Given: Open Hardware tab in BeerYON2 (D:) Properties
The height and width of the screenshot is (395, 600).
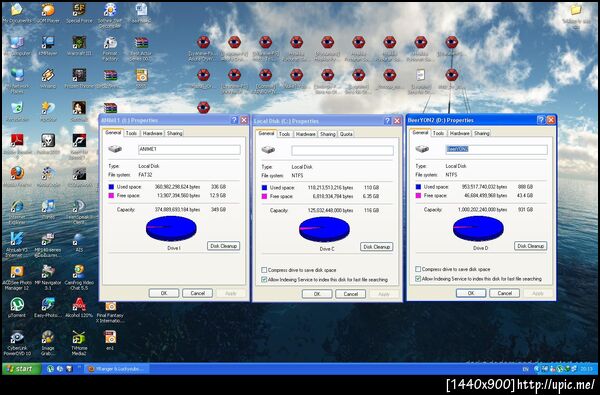Looking at the screenshot, I should pyautogui.click(x=459, y=133).
